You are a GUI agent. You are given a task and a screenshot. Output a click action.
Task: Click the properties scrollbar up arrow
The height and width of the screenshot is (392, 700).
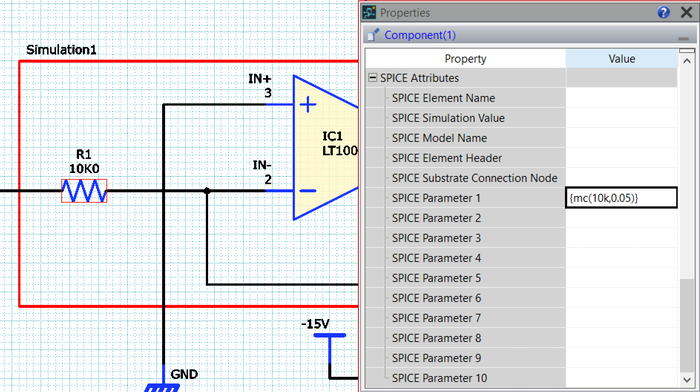tap(687, 61)
